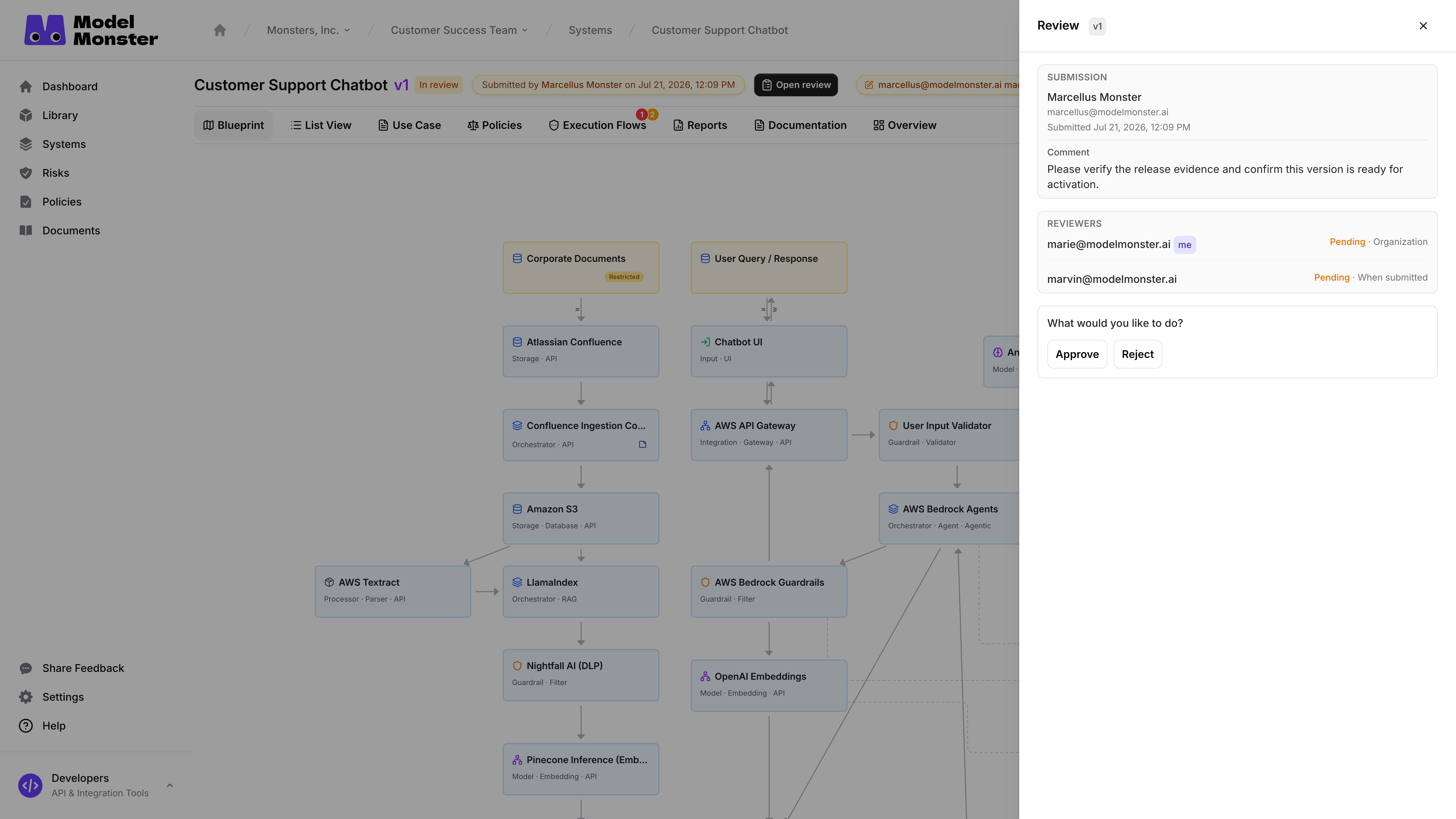1456x819 pixels.
Task: Click the User Input Validator guardrail icon
Action: click(x=893, y=426)
